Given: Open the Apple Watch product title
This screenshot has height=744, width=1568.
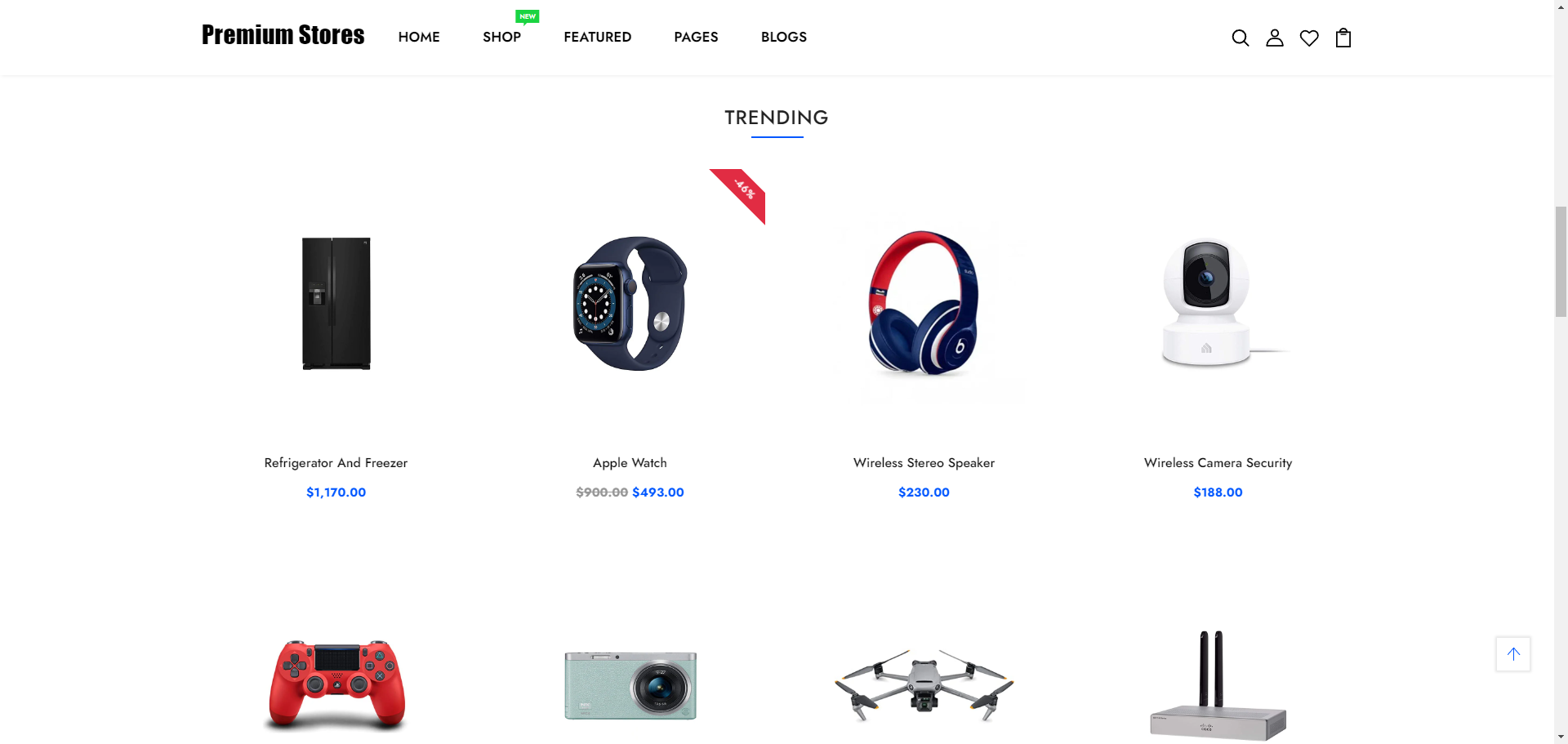Looking at the screenshot, I should [x=630, y=463].
